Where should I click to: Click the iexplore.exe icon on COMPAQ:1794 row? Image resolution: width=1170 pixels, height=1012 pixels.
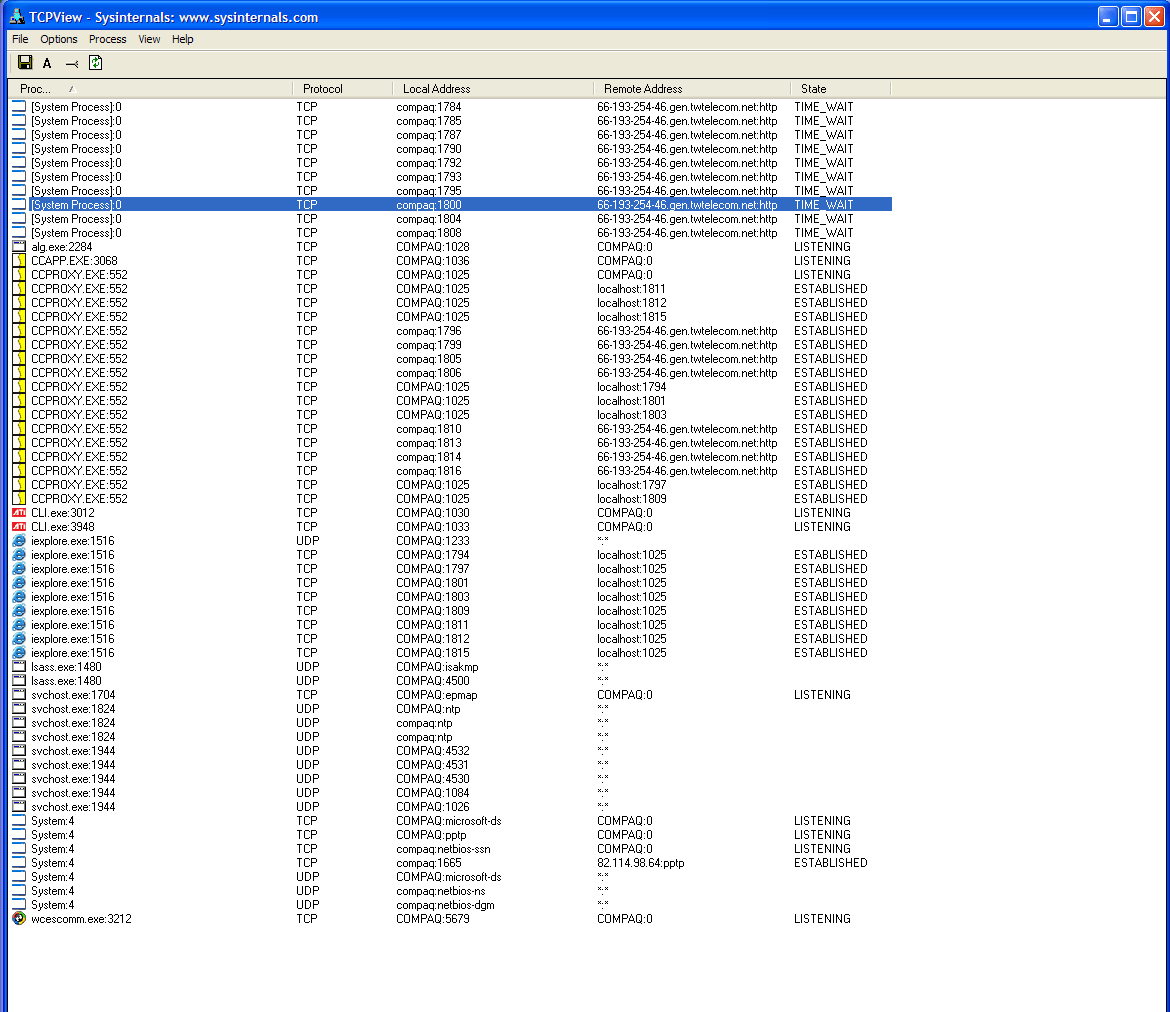(x=19, y=555)
